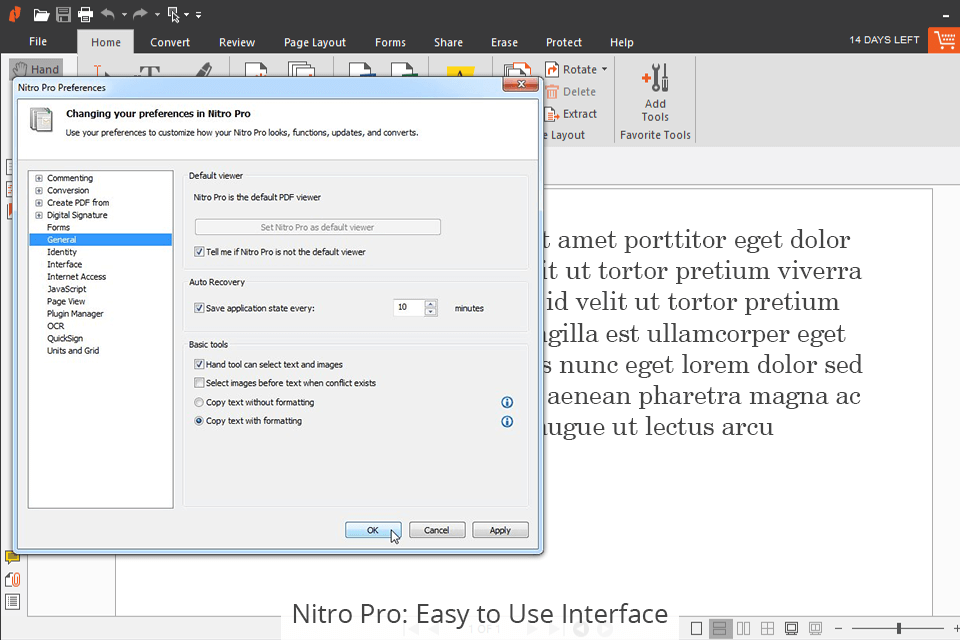Select JavaScript in preferences tree
960x640 pixels.
67,289
